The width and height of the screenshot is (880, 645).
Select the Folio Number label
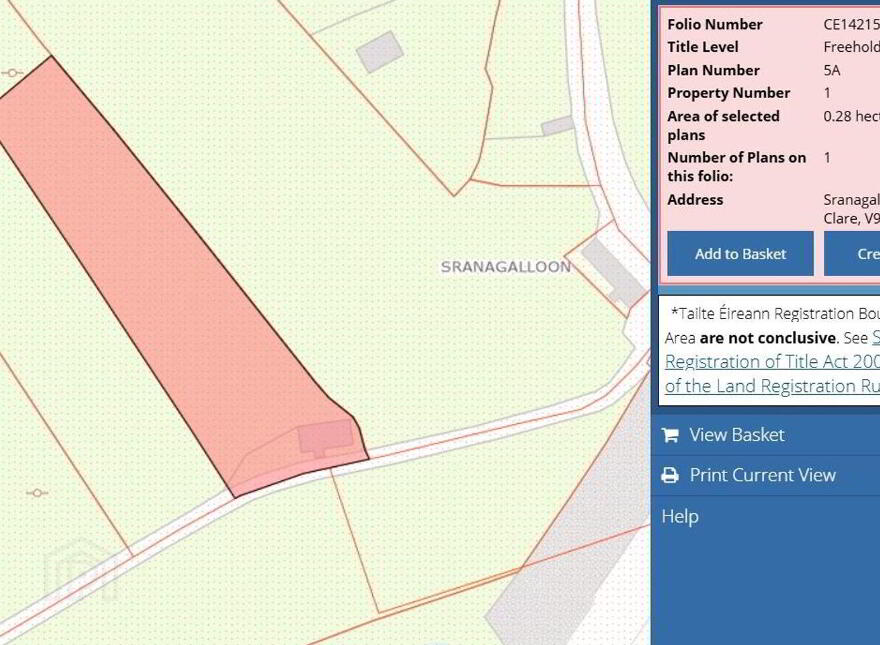pyautogui.click(x=714, y=25)
